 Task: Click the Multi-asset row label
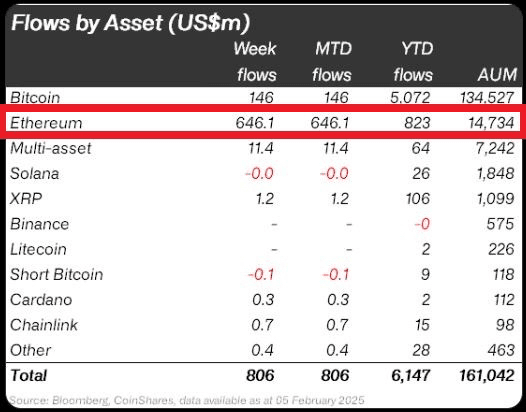pos(51,148)
